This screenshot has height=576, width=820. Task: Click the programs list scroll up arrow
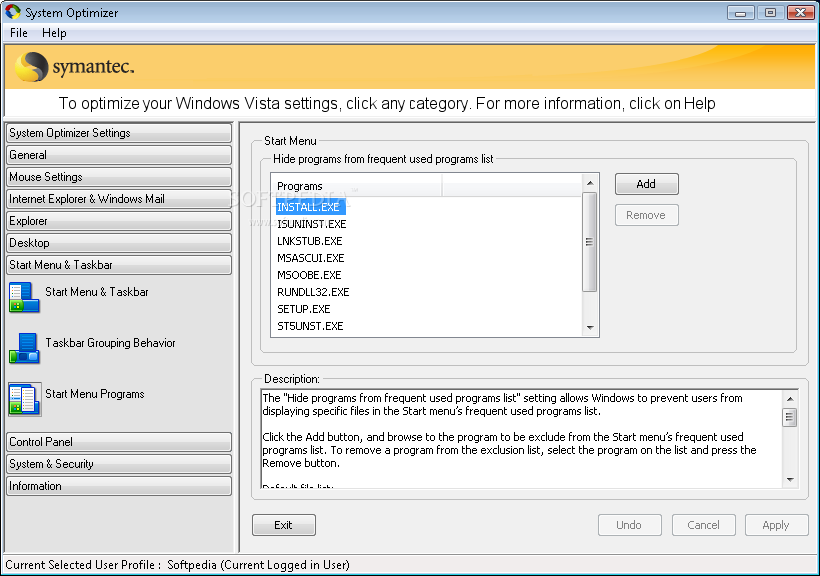tap(590, 183)
